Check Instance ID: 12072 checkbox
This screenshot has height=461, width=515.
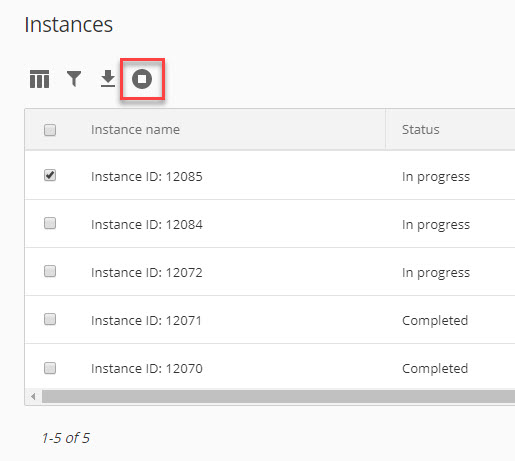[50, 271]
